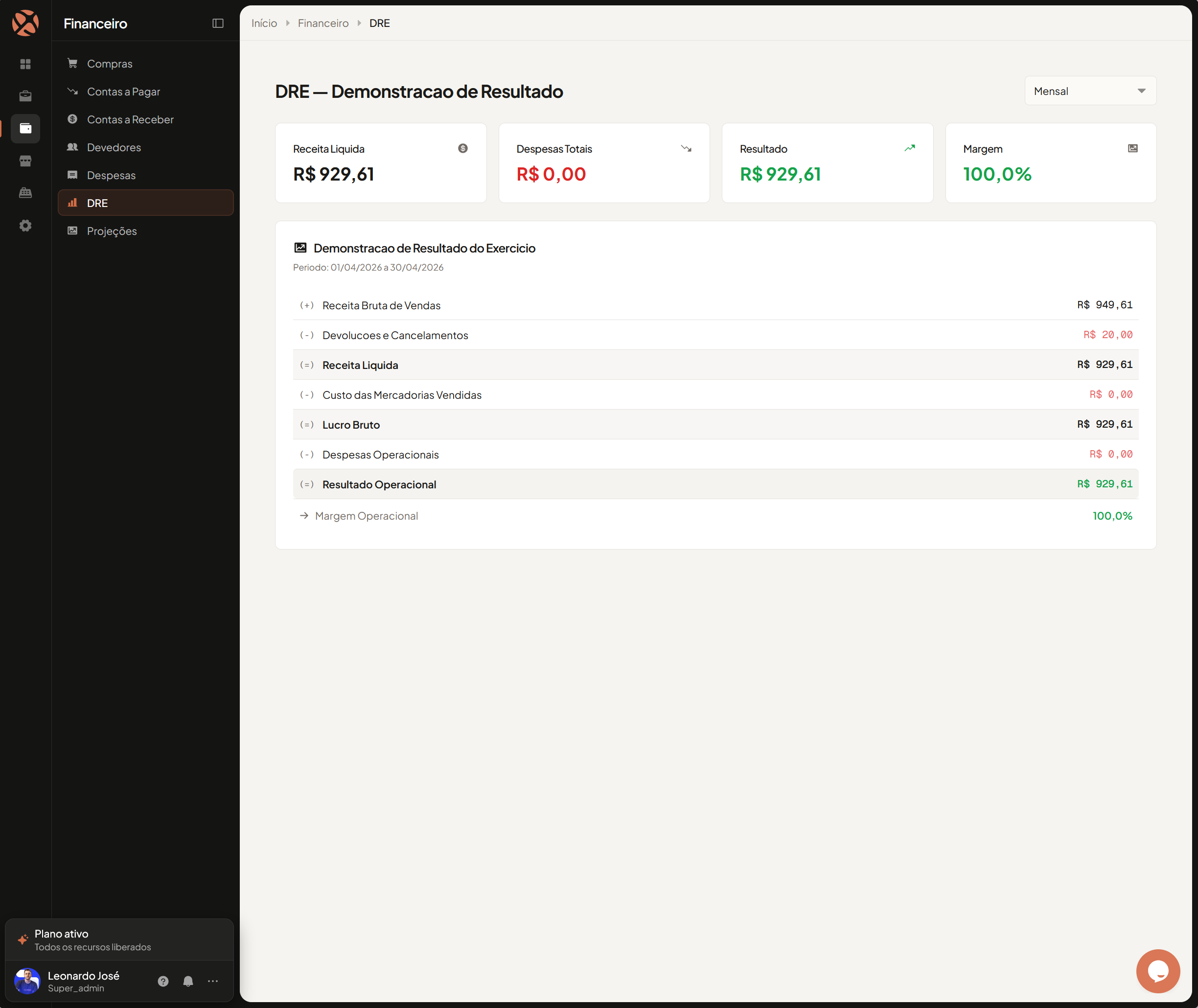Open notifications via the bell icon
Screen dimensions: 1198x1008
pyautogui.click(x=188, y=981)
